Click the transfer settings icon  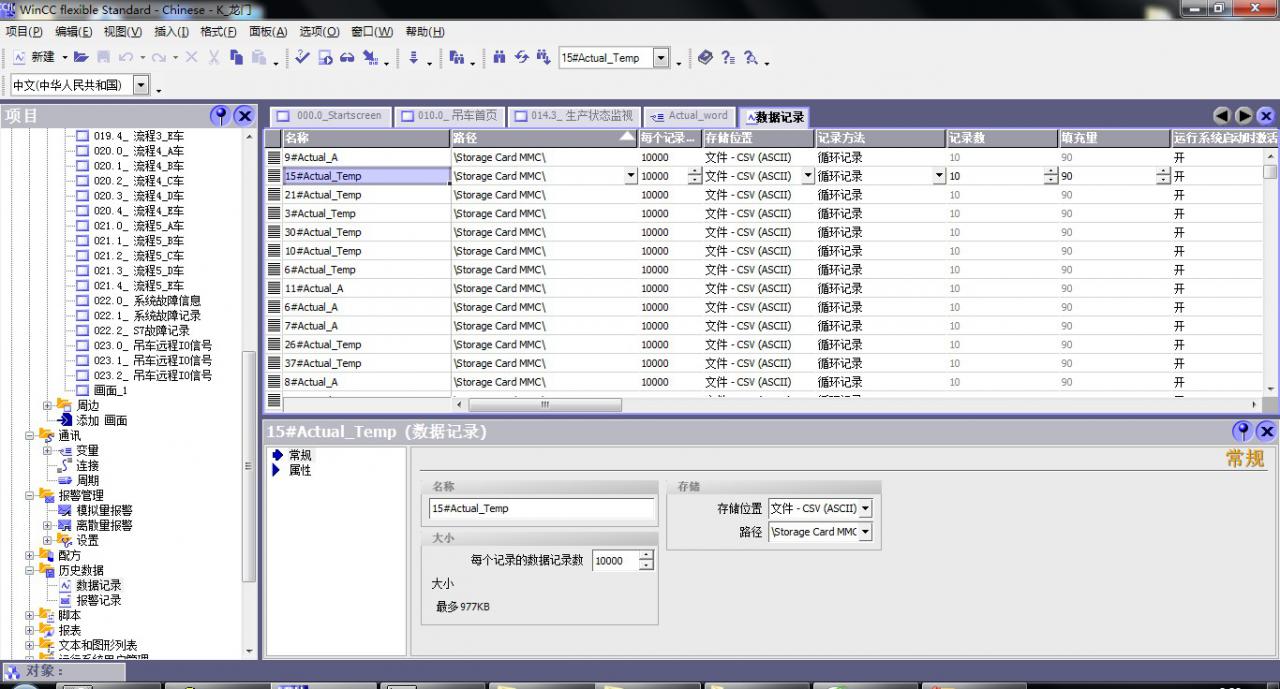(370, 58)
